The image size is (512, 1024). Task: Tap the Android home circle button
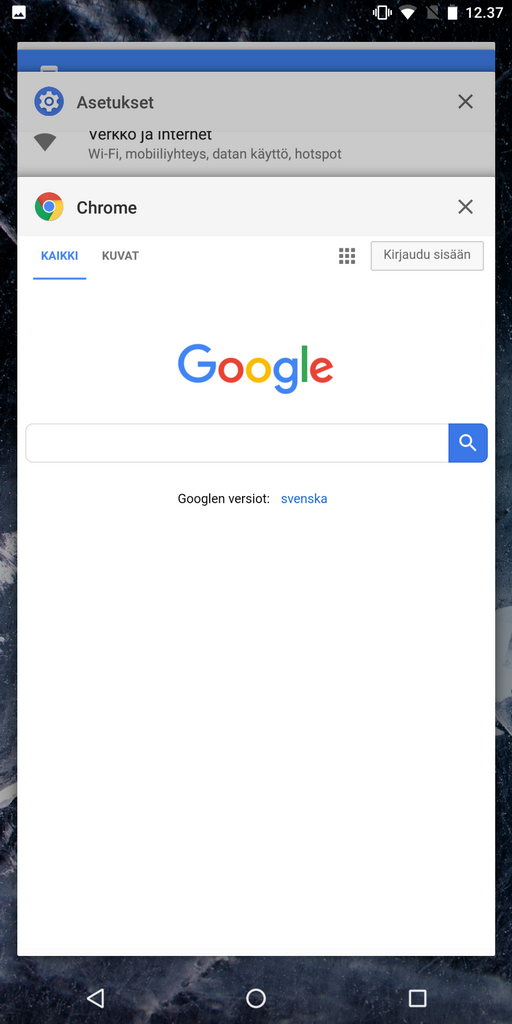click(x=256, y=998)
